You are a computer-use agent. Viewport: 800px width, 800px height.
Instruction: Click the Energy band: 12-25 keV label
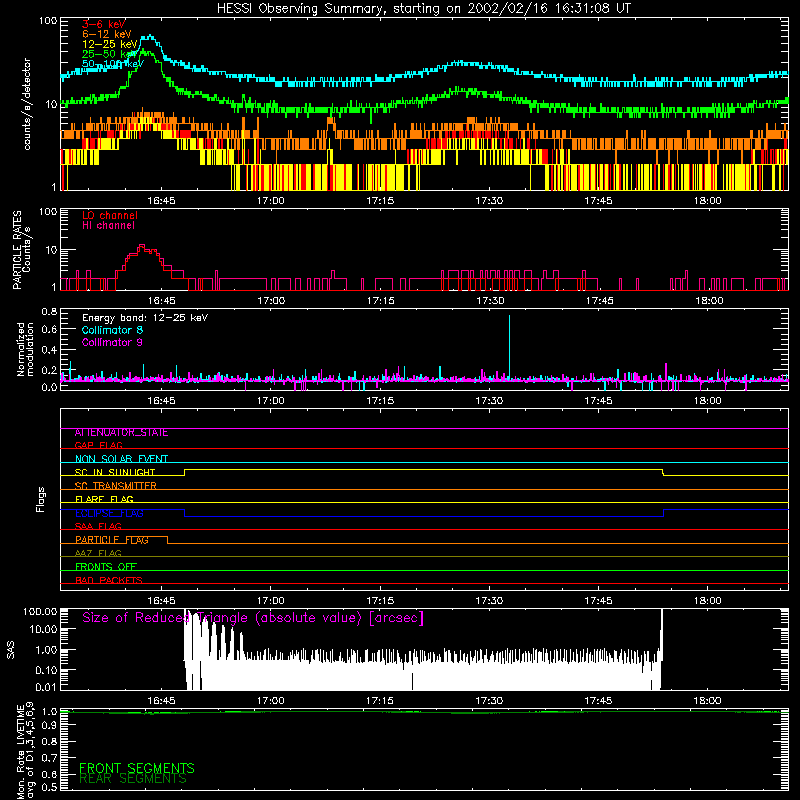[145, 318]
